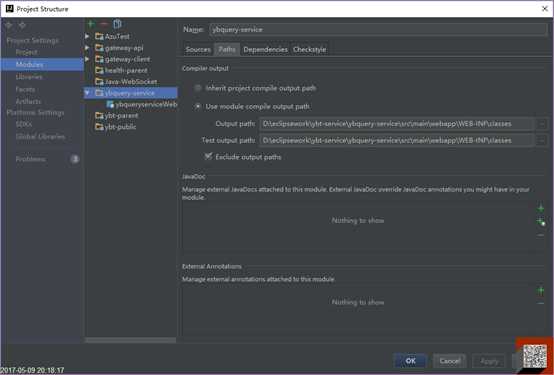Image resolution: width=554 pixels, height=375 pixels.
Task: Click the back navigation arrow
Action: tap(8, 25)
